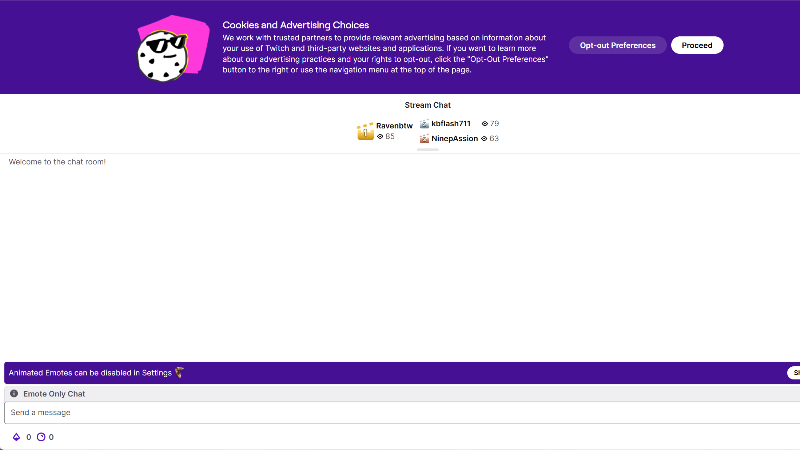Open Ravenbtw top gifter entry

pos(385,131)
